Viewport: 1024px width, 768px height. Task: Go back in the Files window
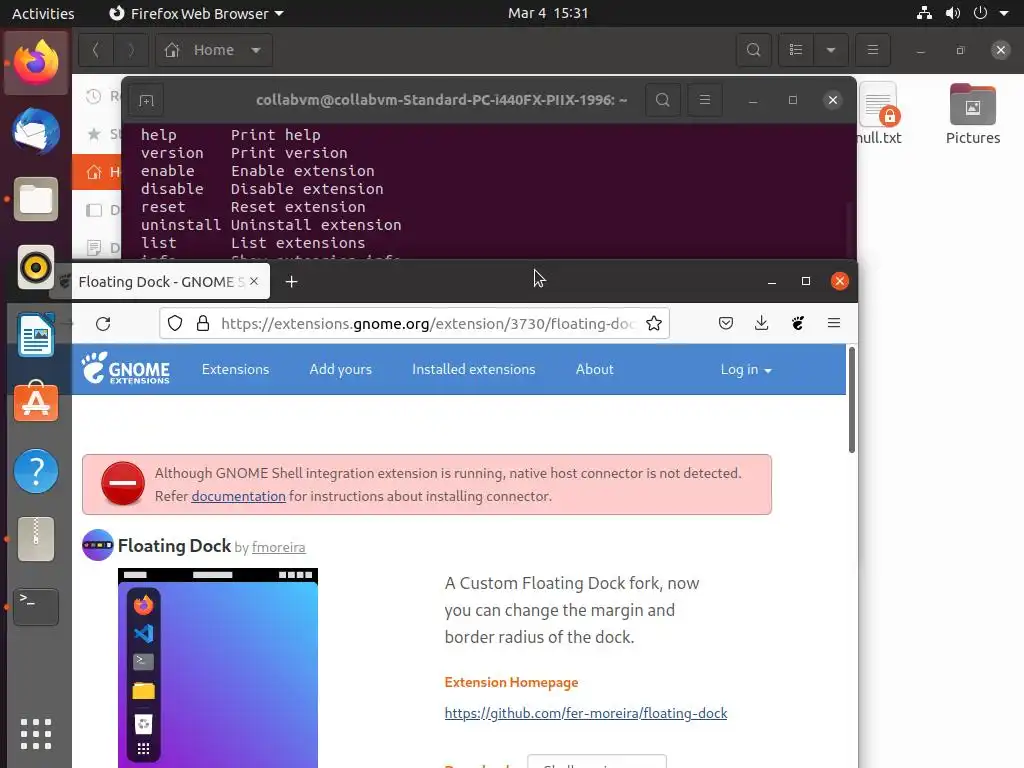96,50
